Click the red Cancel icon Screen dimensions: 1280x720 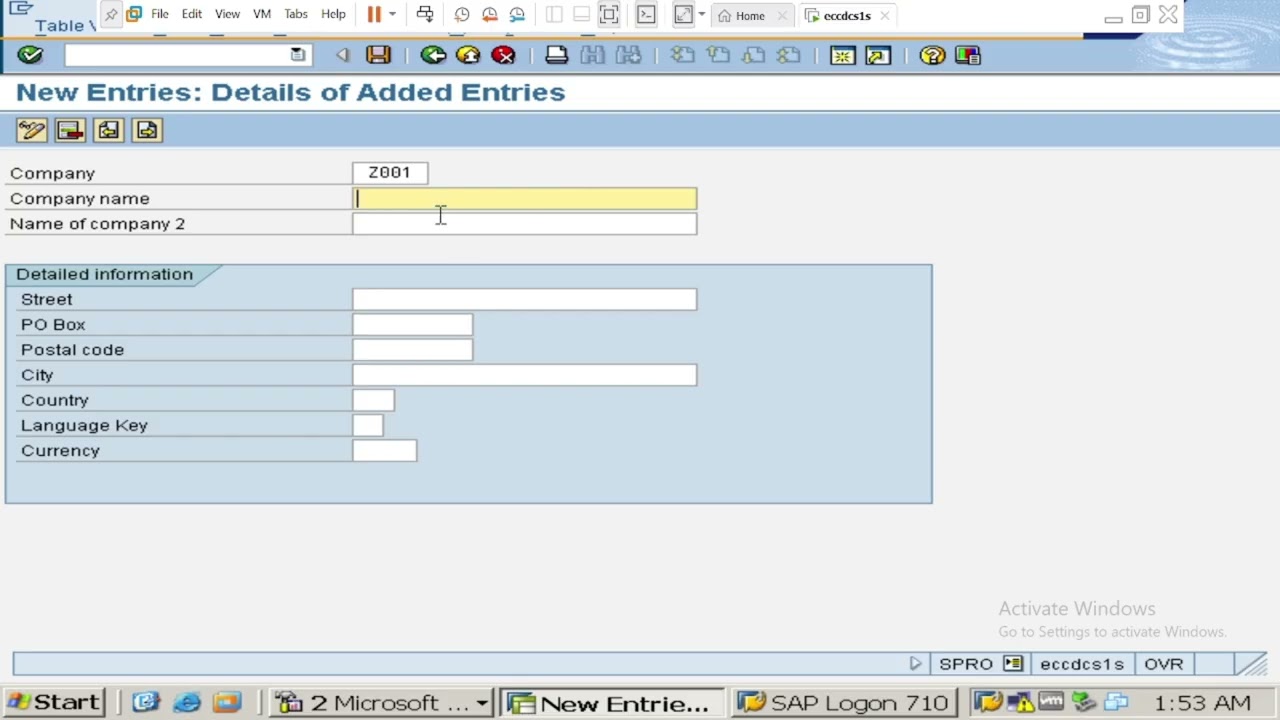(503, 55)
